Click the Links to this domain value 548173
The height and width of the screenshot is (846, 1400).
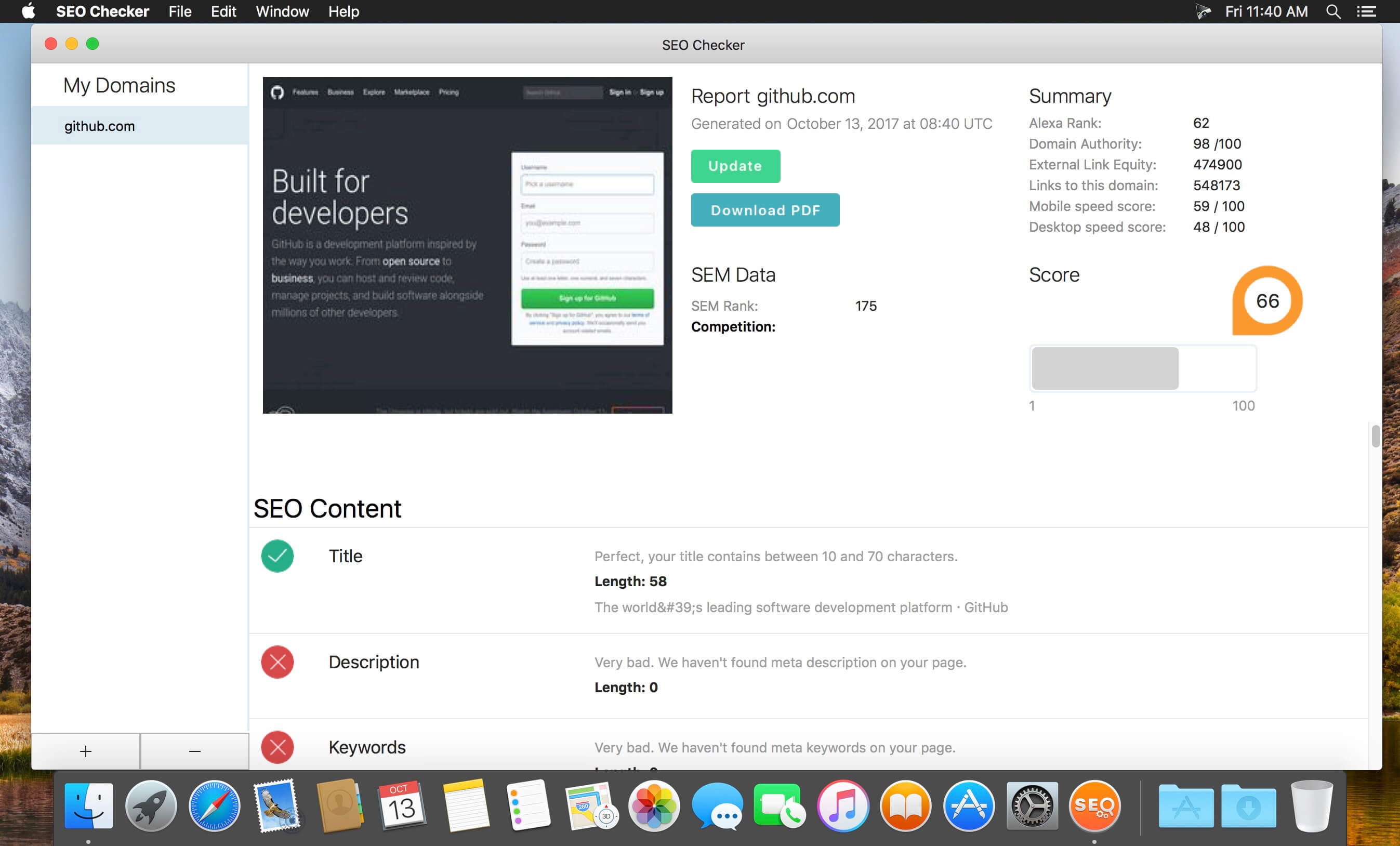pos(1217,185)
